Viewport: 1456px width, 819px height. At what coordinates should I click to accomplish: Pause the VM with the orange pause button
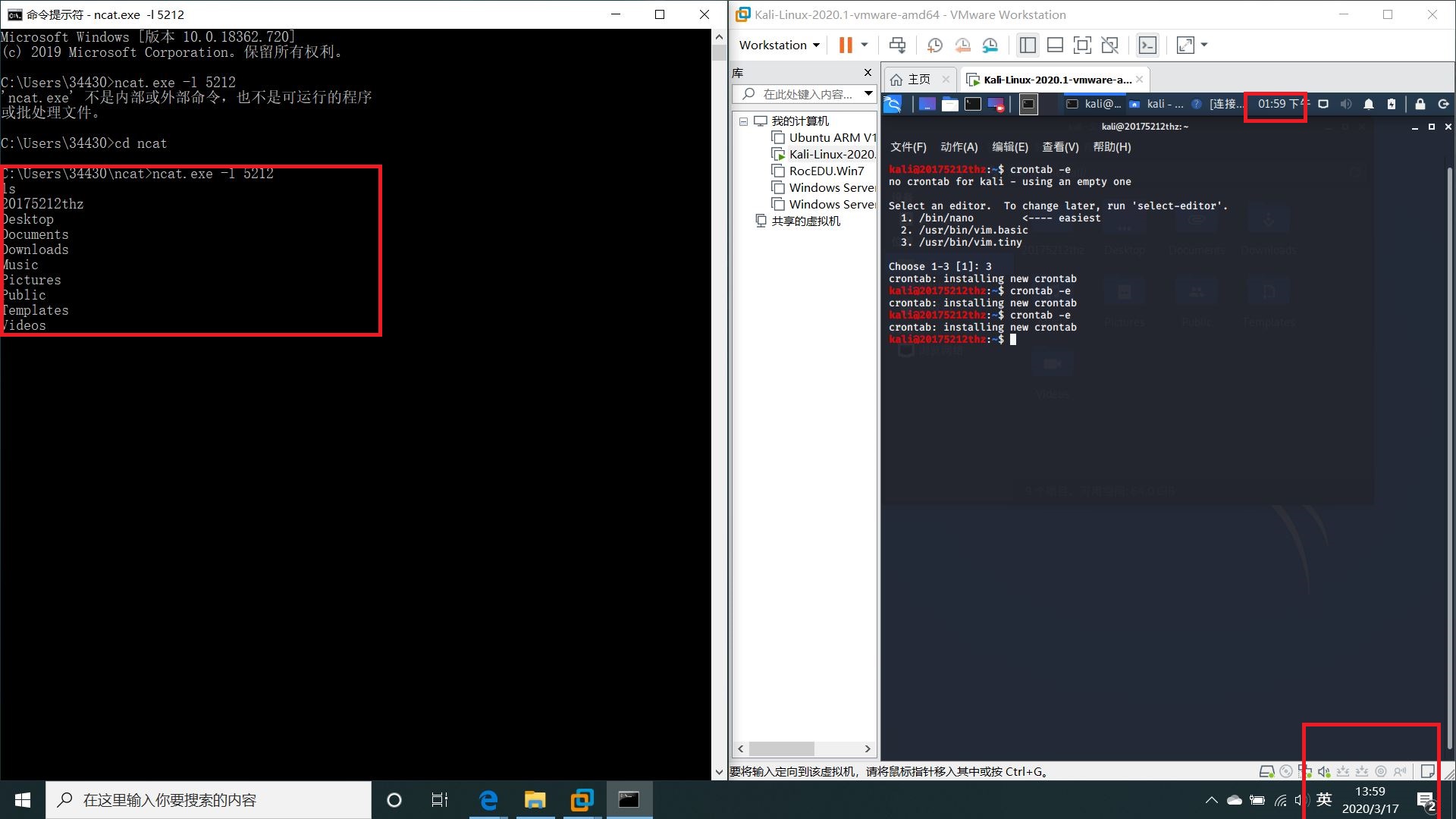(x=845, y=45)
